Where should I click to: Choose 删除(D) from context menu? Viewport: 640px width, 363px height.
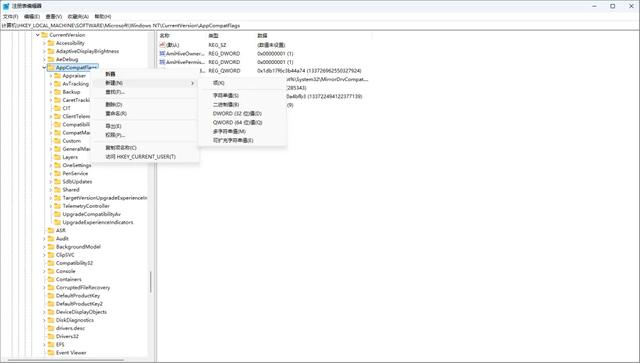(145, 105)
